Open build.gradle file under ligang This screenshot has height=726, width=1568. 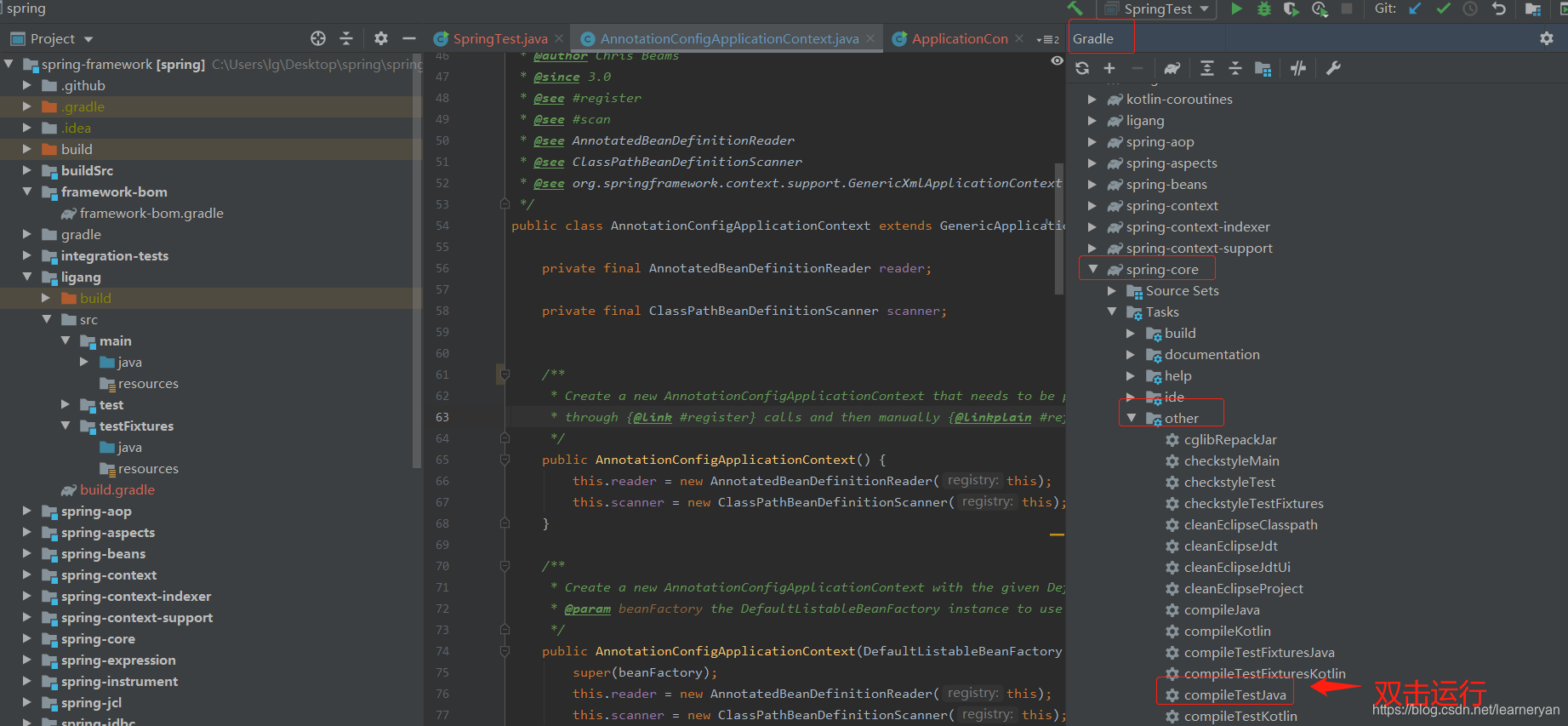tap(117, 489)
